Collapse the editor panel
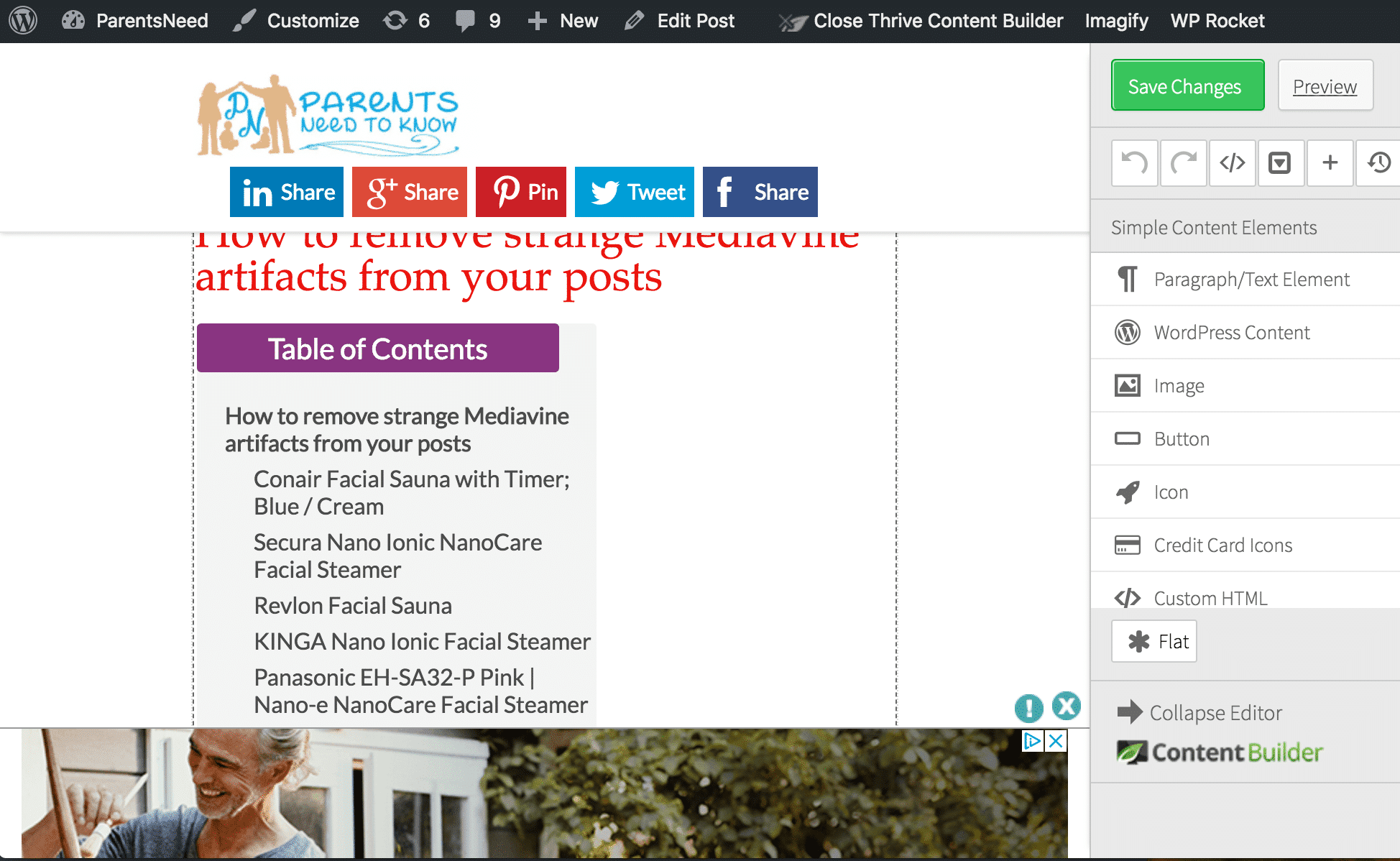1400x861 pixels. [1199, 712]
